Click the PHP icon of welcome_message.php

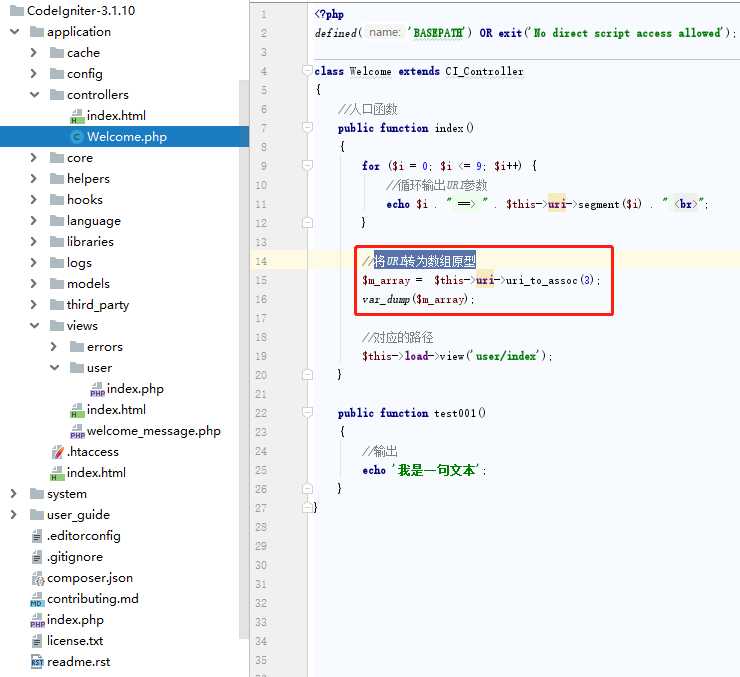tap(77, 431)
